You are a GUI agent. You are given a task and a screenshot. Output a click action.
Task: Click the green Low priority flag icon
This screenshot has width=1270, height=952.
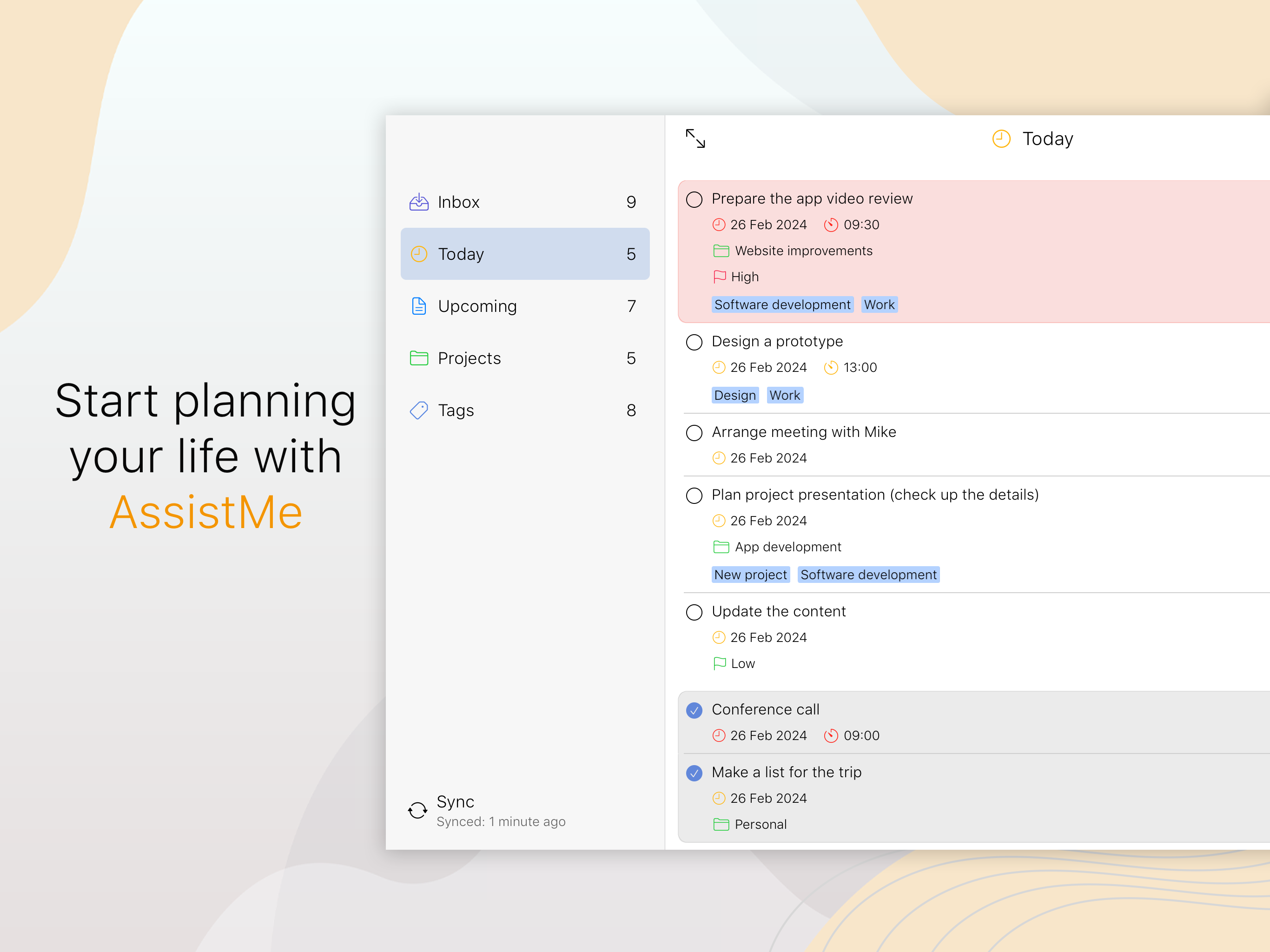point(720,664)
